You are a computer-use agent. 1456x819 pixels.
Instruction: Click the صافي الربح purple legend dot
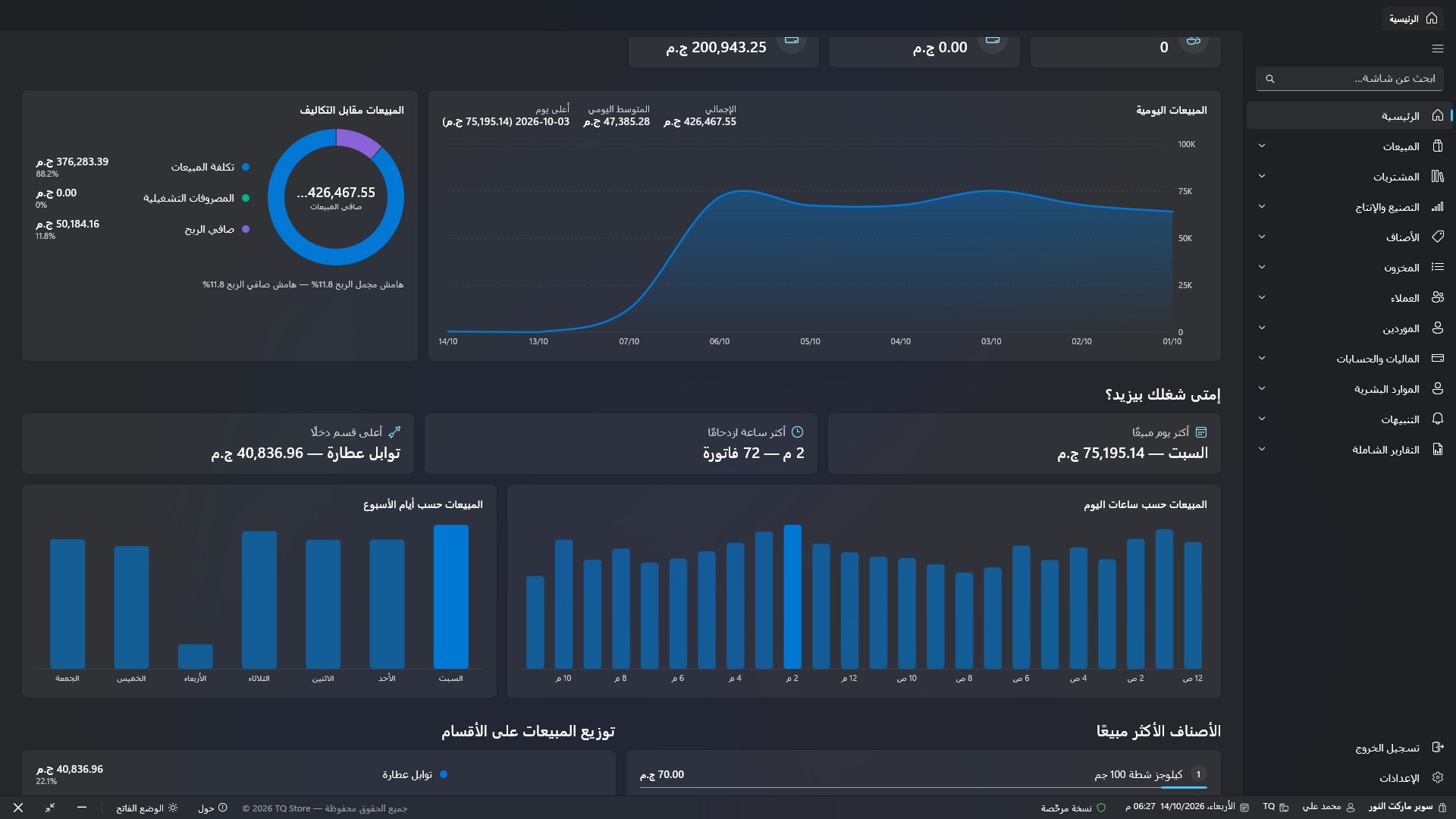point(246,229)
